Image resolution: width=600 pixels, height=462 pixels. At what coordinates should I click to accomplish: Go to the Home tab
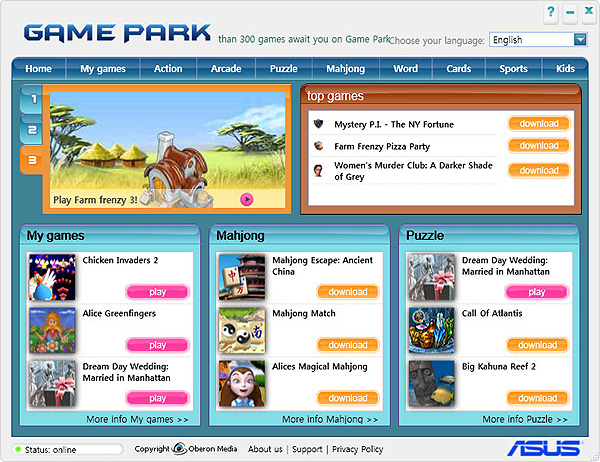click(38, 69)
